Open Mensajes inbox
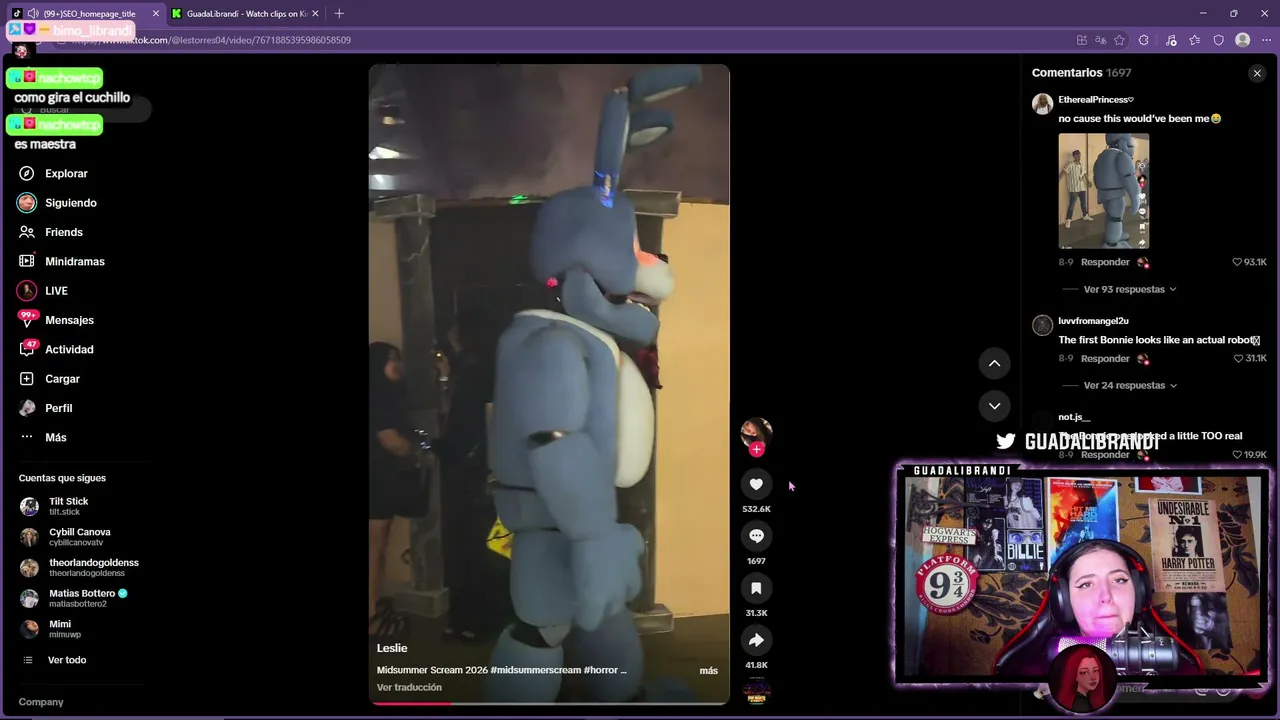Viewport: 1280px width, 720px height. tap(56, 320)
